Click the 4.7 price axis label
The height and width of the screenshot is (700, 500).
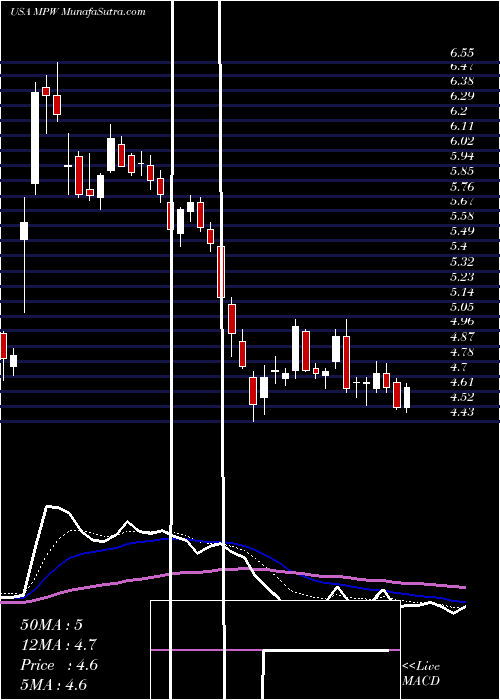click(458, 367)
